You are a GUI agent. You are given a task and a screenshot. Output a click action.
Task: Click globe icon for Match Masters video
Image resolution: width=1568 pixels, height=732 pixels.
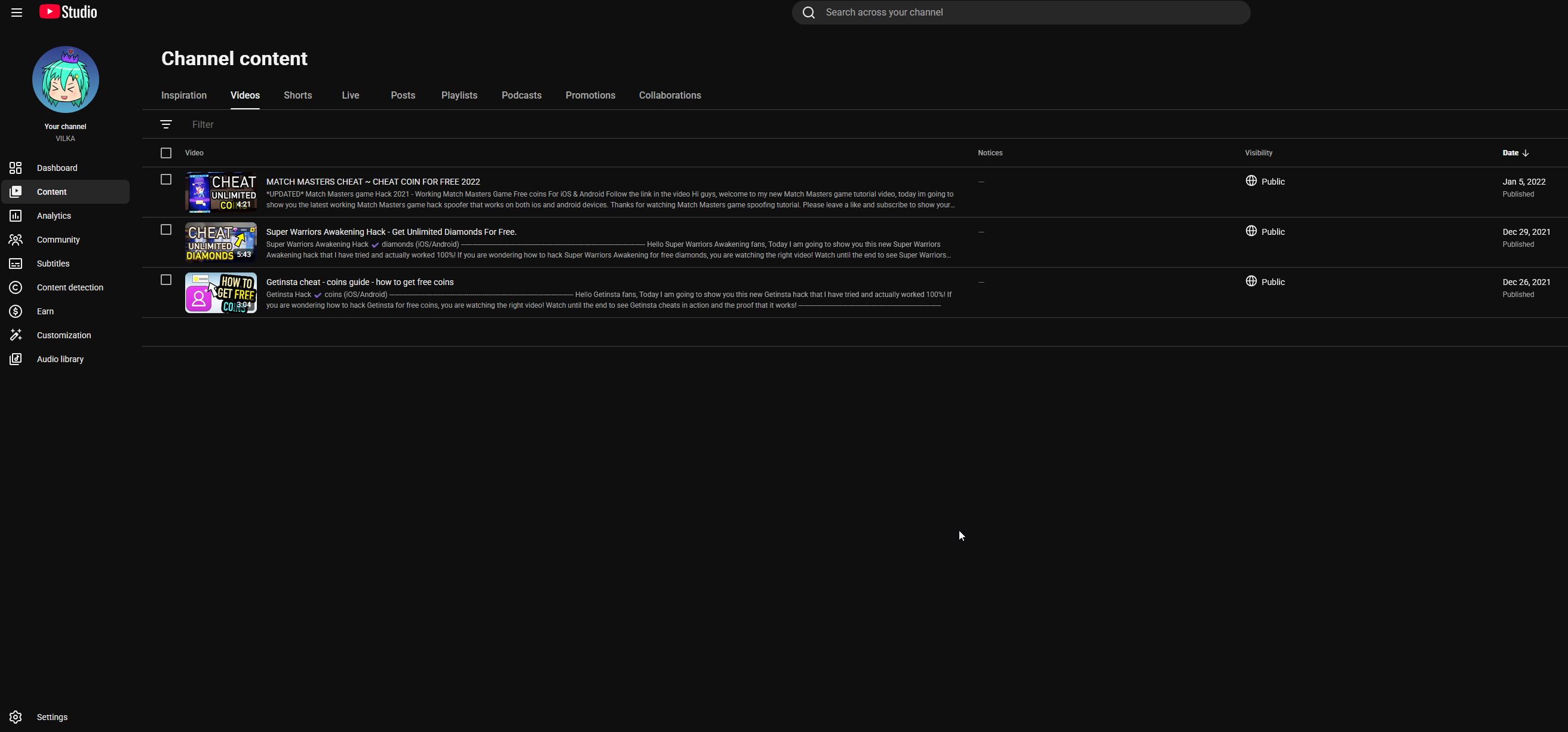(1251, 181)
